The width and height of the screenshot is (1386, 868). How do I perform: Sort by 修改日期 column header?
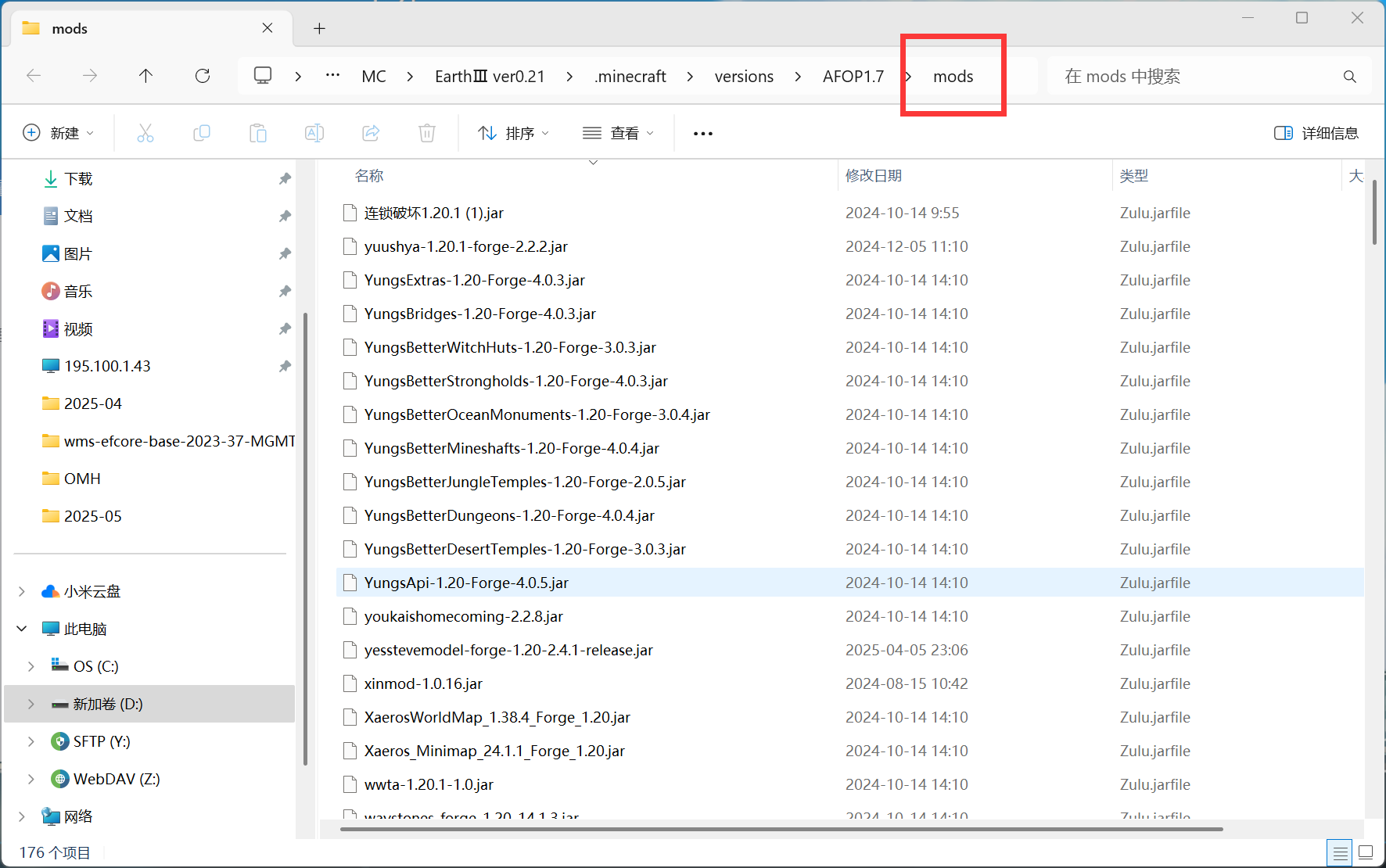pyautogui.click(x=874, y=176)
